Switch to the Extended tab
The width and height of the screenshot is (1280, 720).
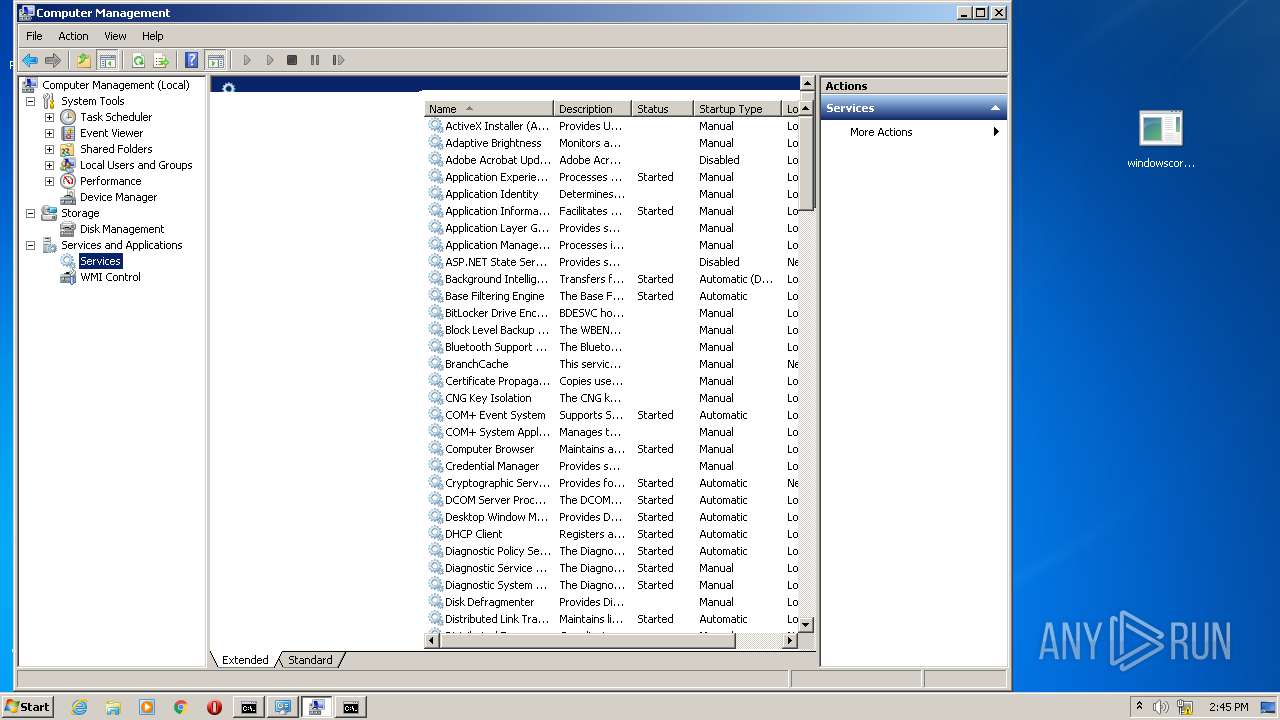[x=245, y=660]
